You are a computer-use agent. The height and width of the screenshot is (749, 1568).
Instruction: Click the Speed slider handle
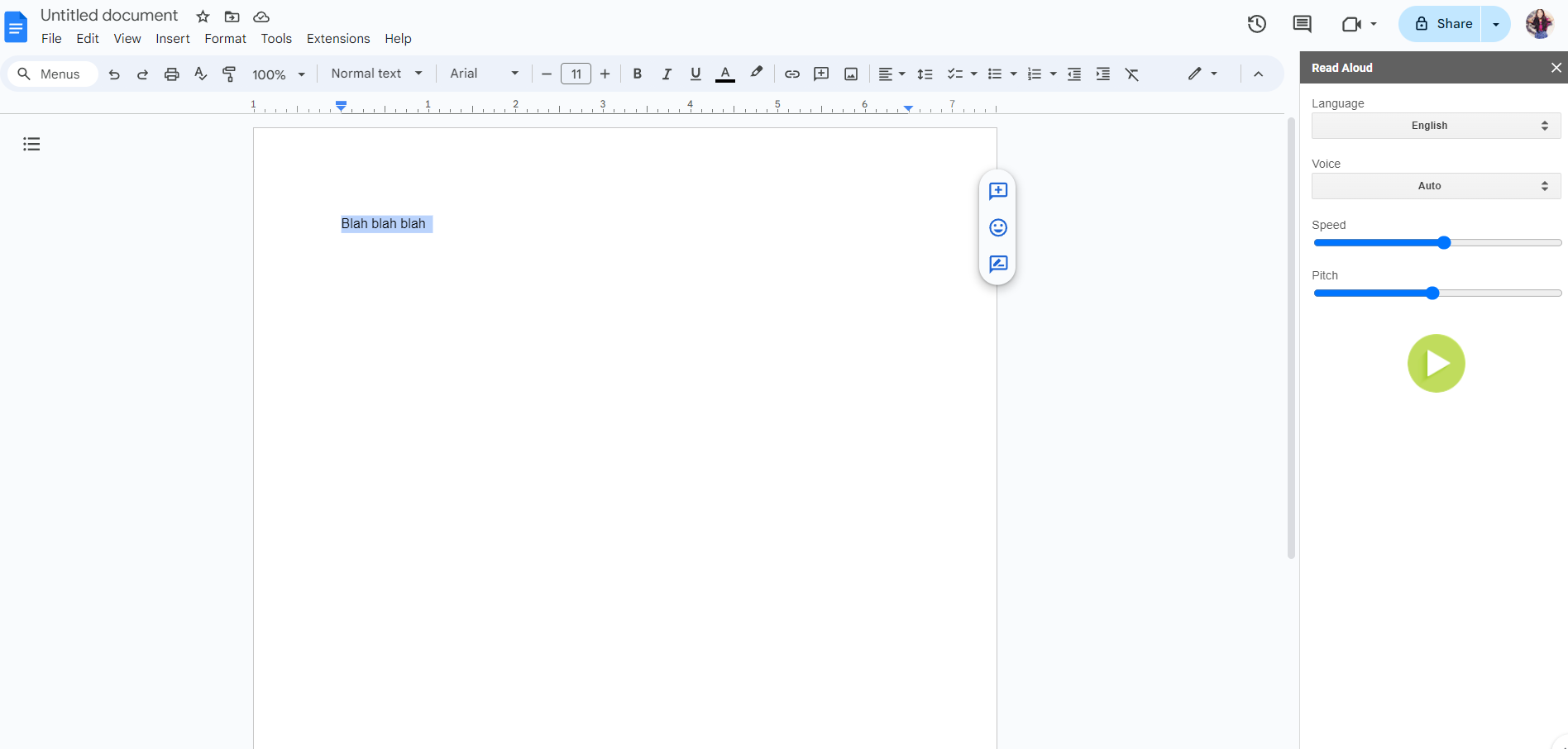coord(1444,243)
